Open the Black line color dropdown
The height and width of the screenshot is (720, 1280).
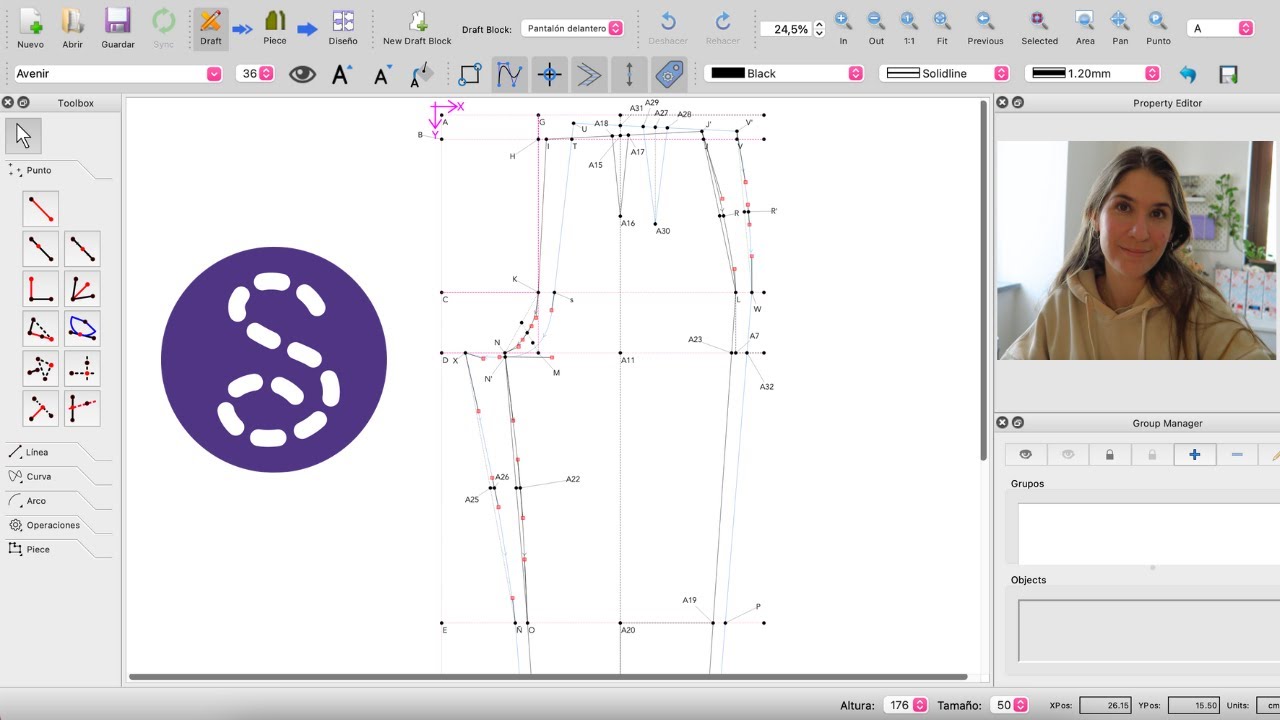tap(784, 74)
